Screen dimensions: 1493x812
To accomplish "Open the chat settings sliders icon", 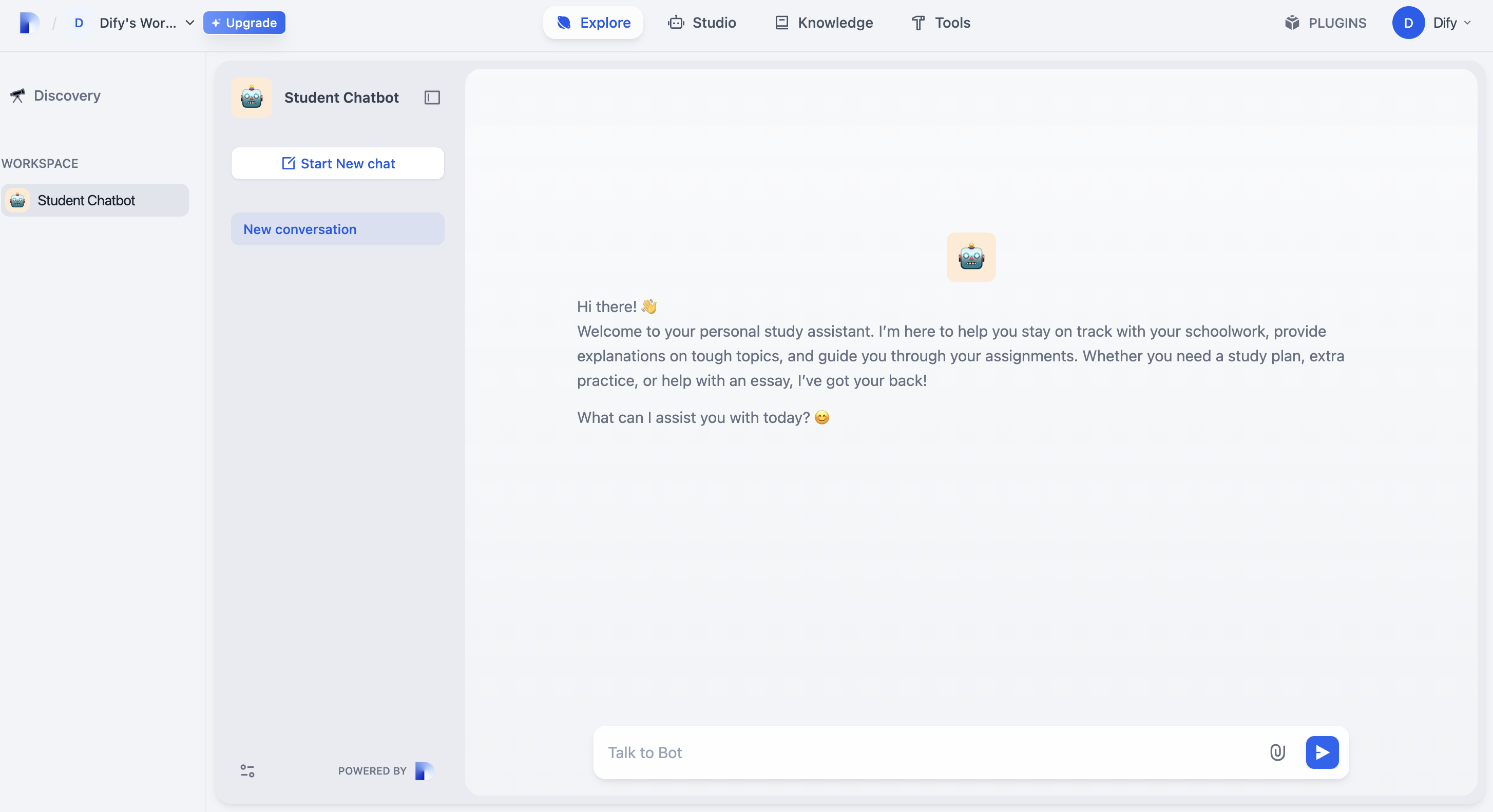I will click(247, 770).
